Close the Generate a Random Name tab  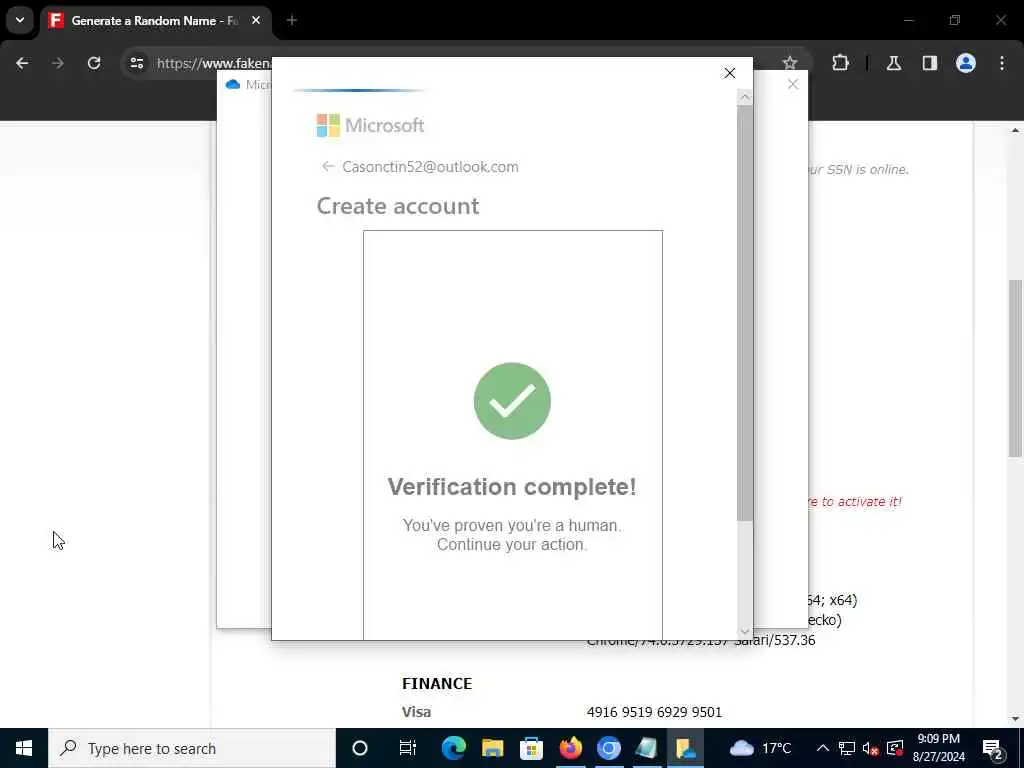[x=256, y=21]
